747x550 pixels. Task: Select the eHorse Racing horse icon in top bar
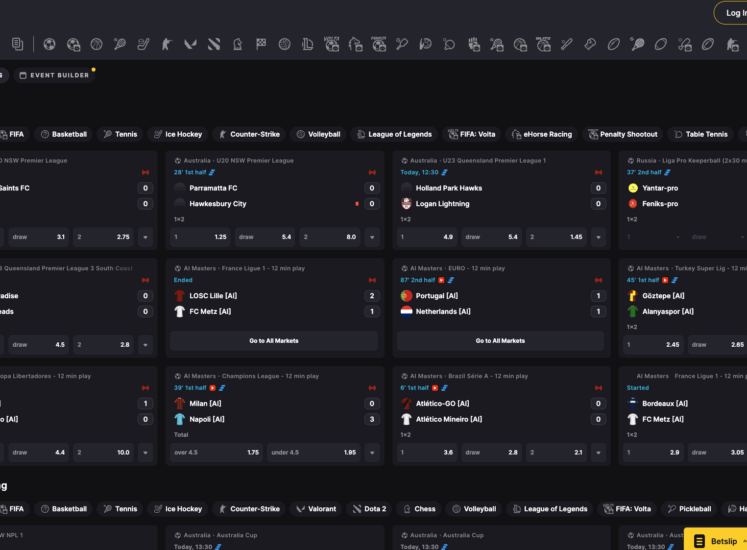(x=355, y=44)
